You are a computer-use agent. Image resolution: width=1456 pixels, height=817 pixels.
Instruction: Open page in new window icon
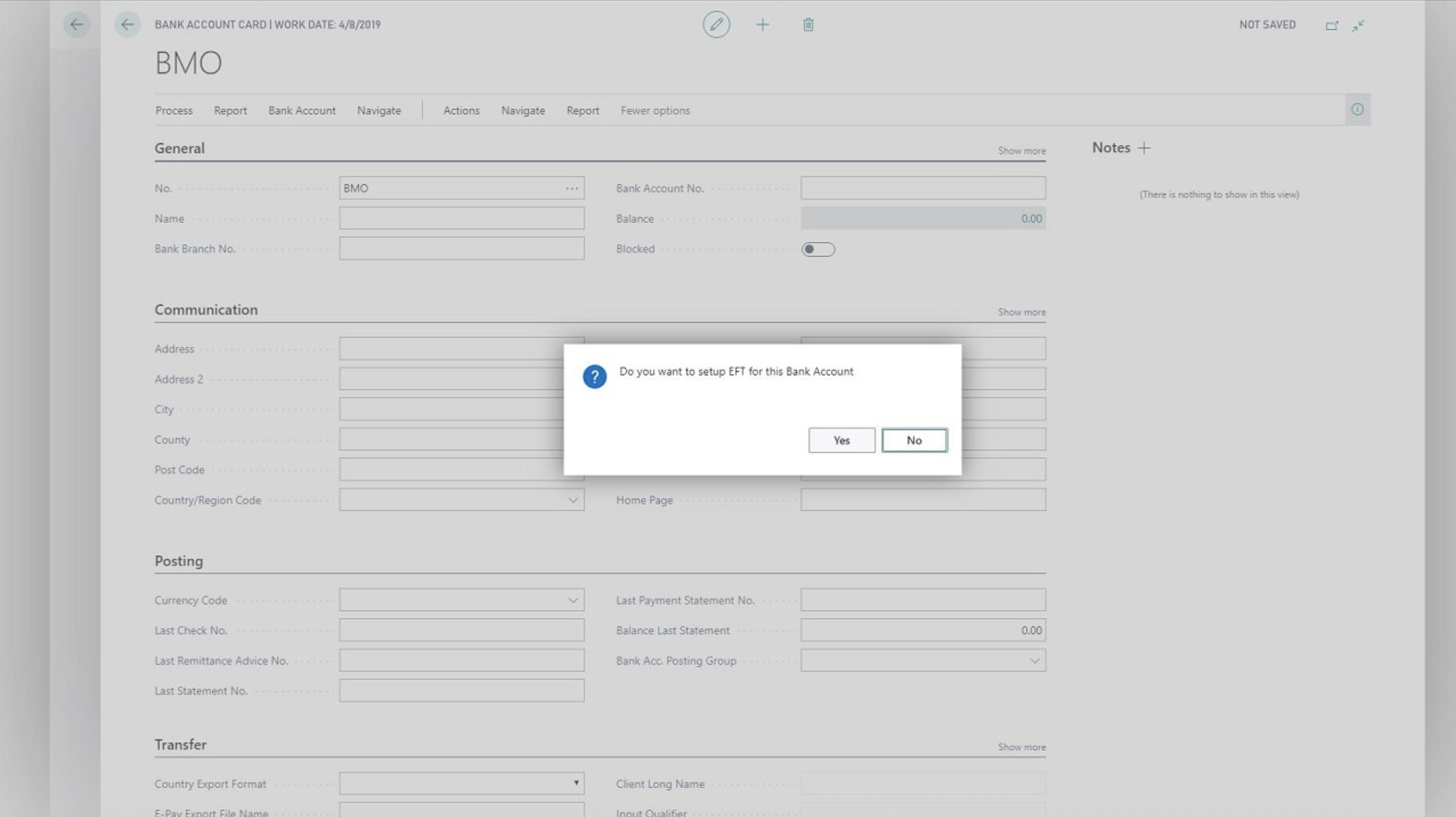click(1332, 25)
